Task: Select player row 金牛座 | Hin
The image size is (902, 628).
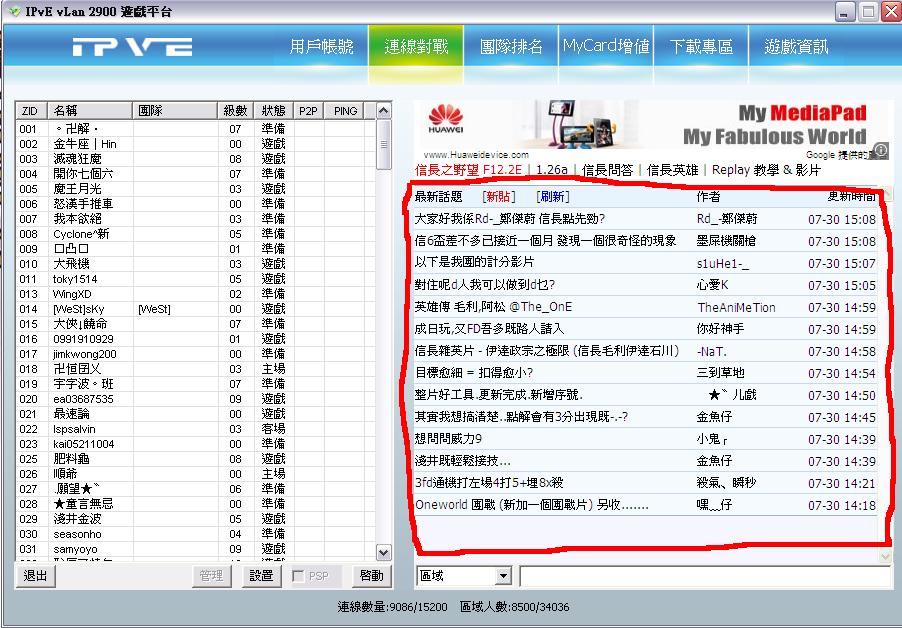Action: pyautogui.click(x=196, y=144)
